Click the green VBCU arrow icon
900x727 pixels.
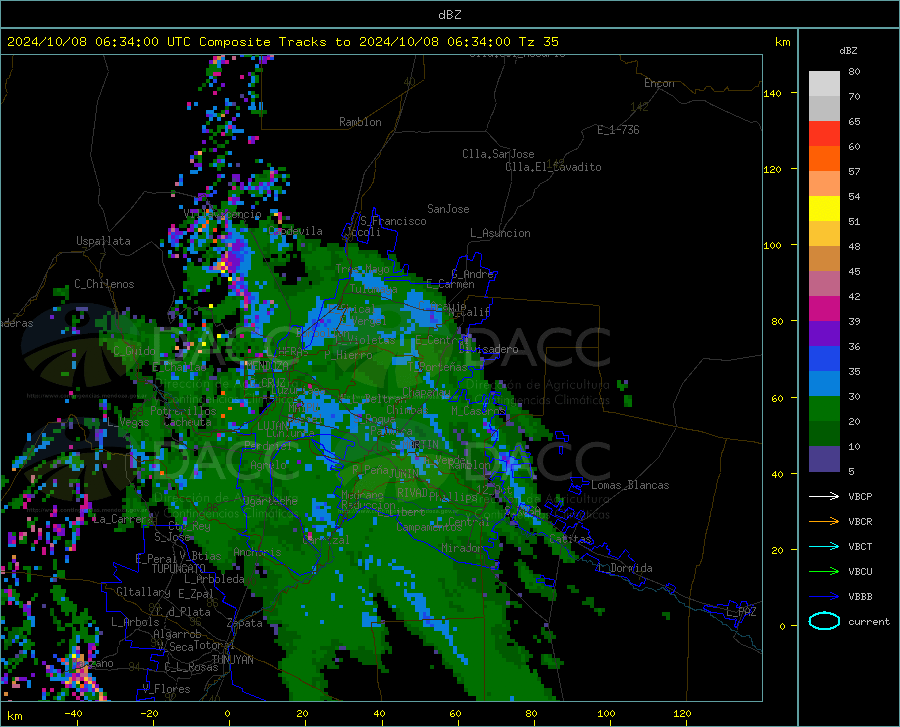824,572
